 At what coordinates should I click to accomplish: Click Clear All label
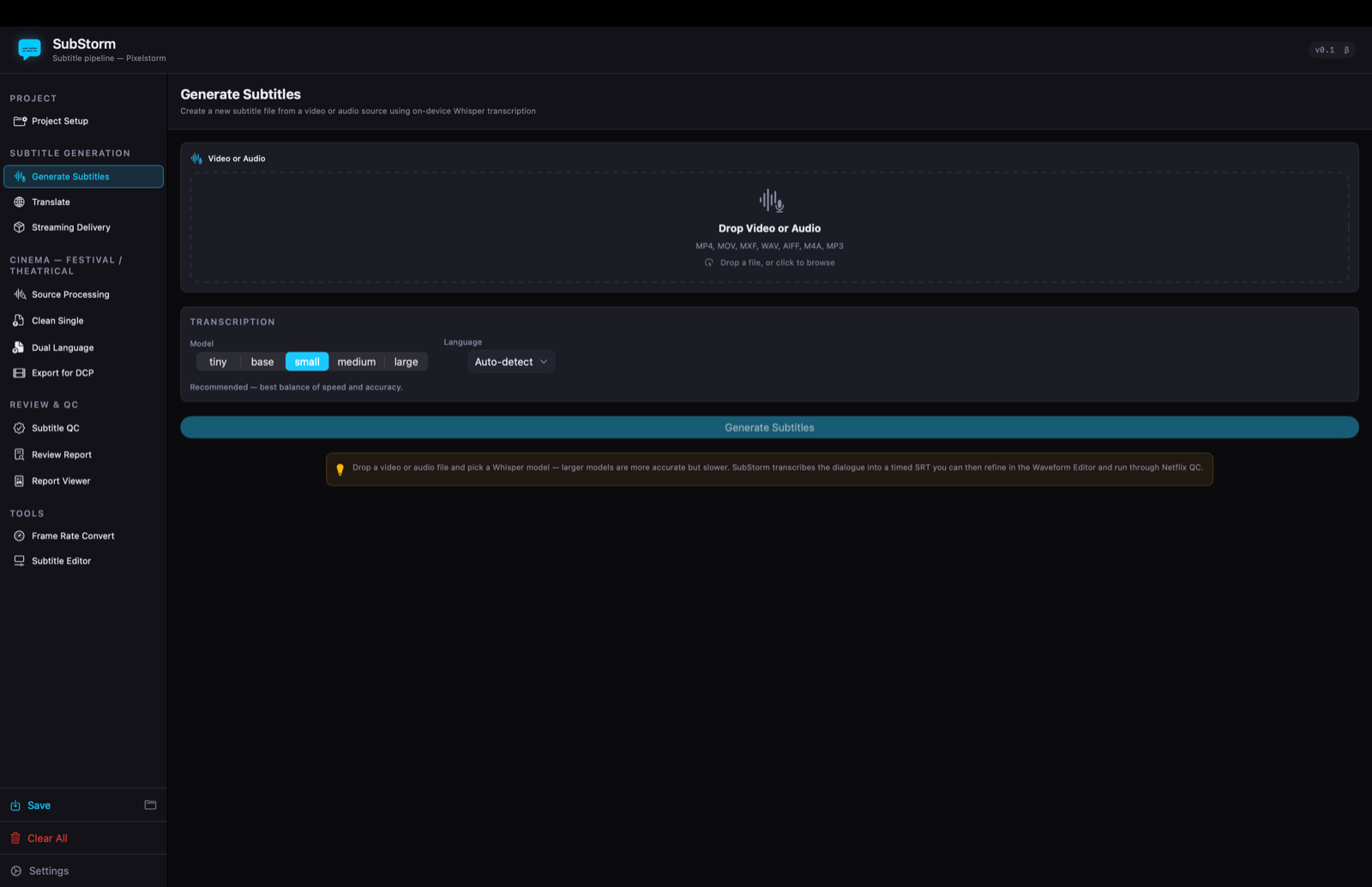[47, 838]
